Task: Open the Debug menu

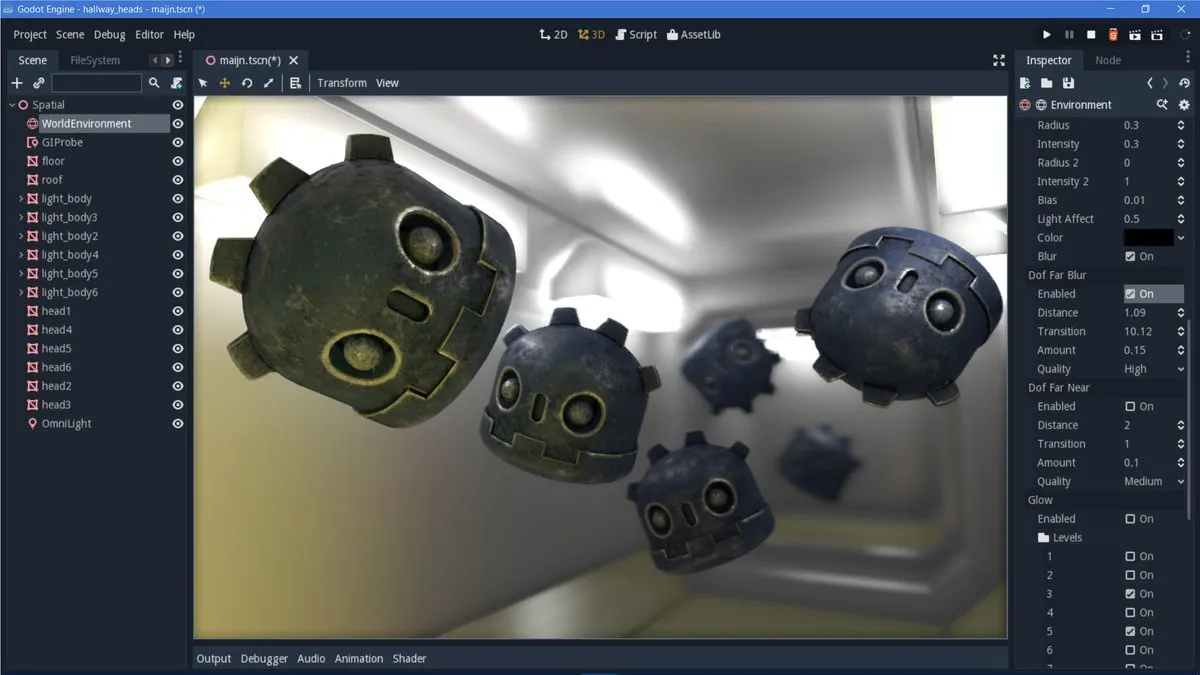Action: click(x=109, y=34)
